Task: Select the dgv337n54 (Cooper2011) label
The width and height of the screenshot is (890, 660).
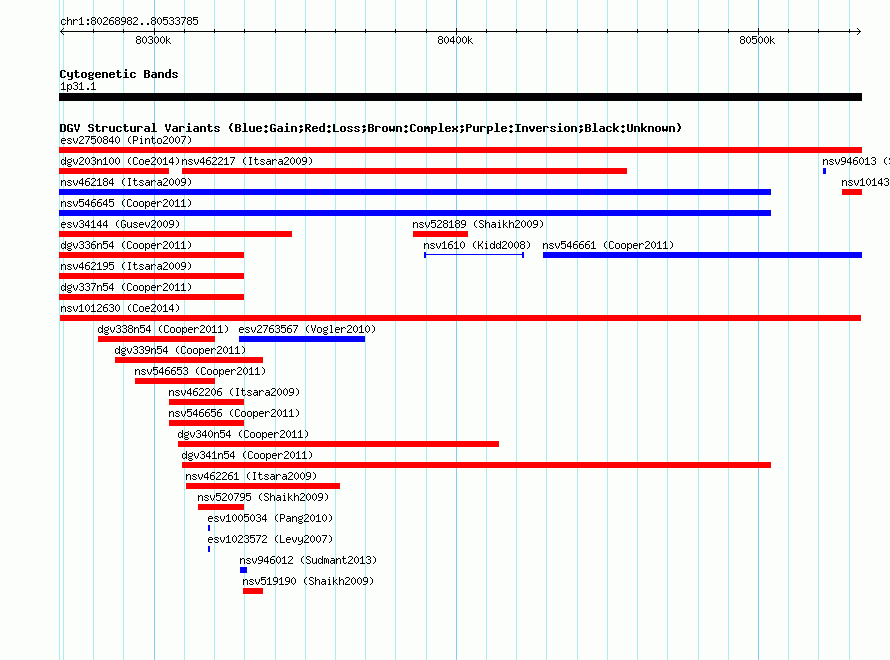Action: click(126, 287)
